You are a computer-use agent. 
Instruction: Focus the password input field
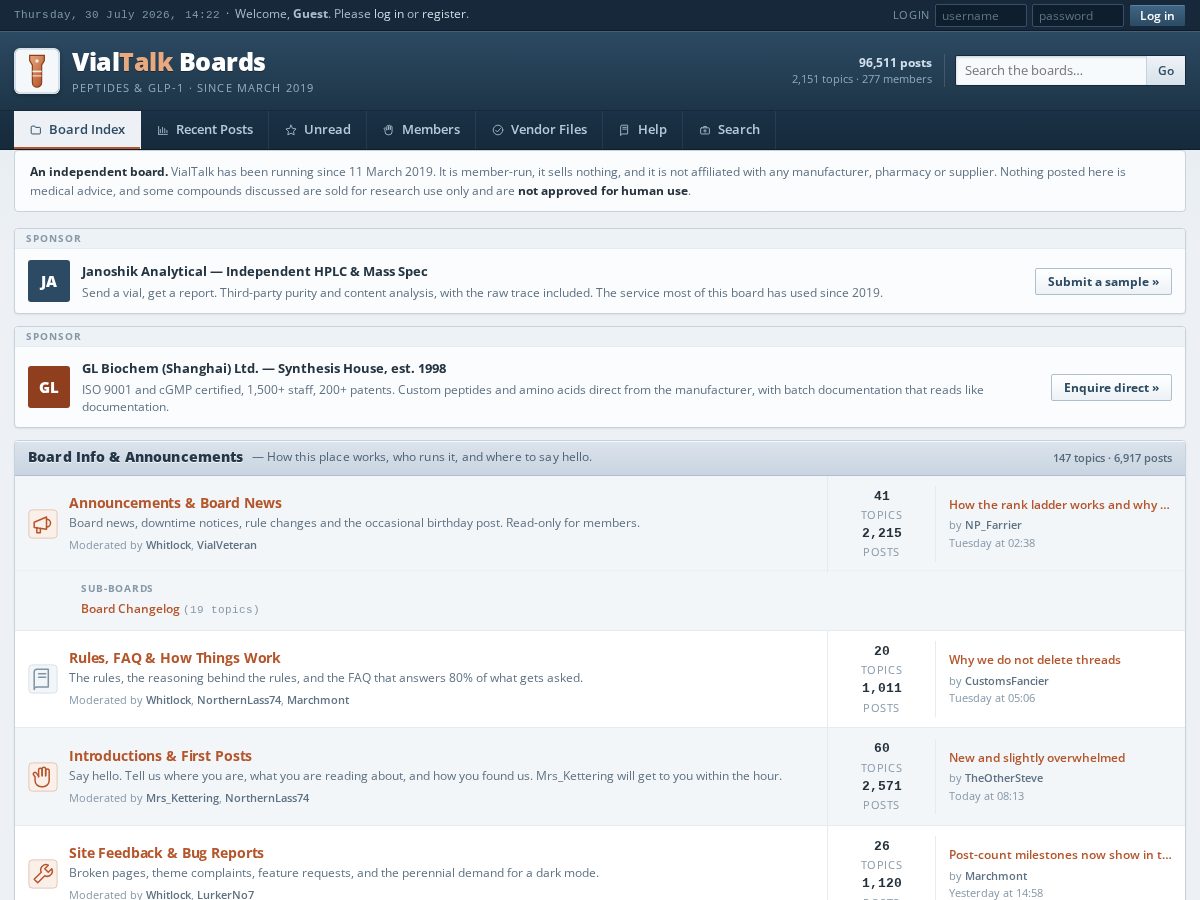pos(1078,15)
